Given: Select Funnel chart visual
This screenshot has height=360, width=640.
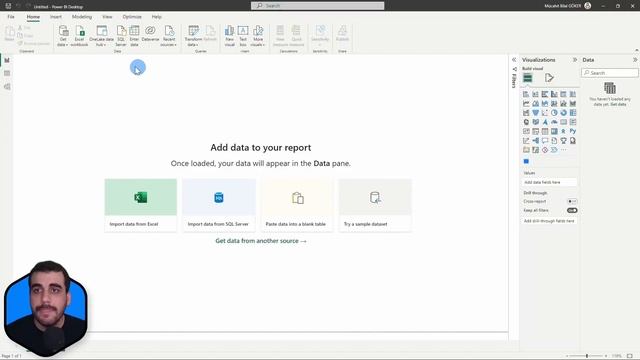Looking at the screenshot, I should tap(536, 113).
